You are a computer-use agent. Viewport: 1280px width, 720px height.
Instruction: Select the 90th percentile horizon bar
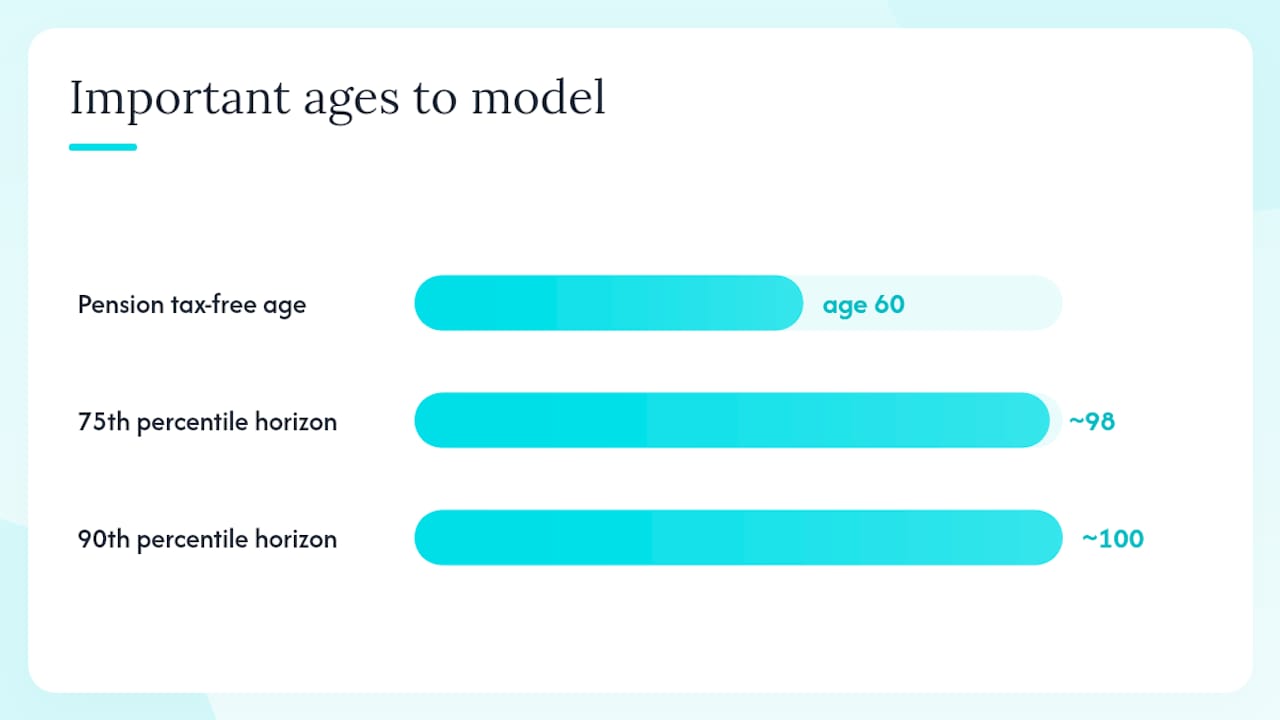(x=738, y=537)
